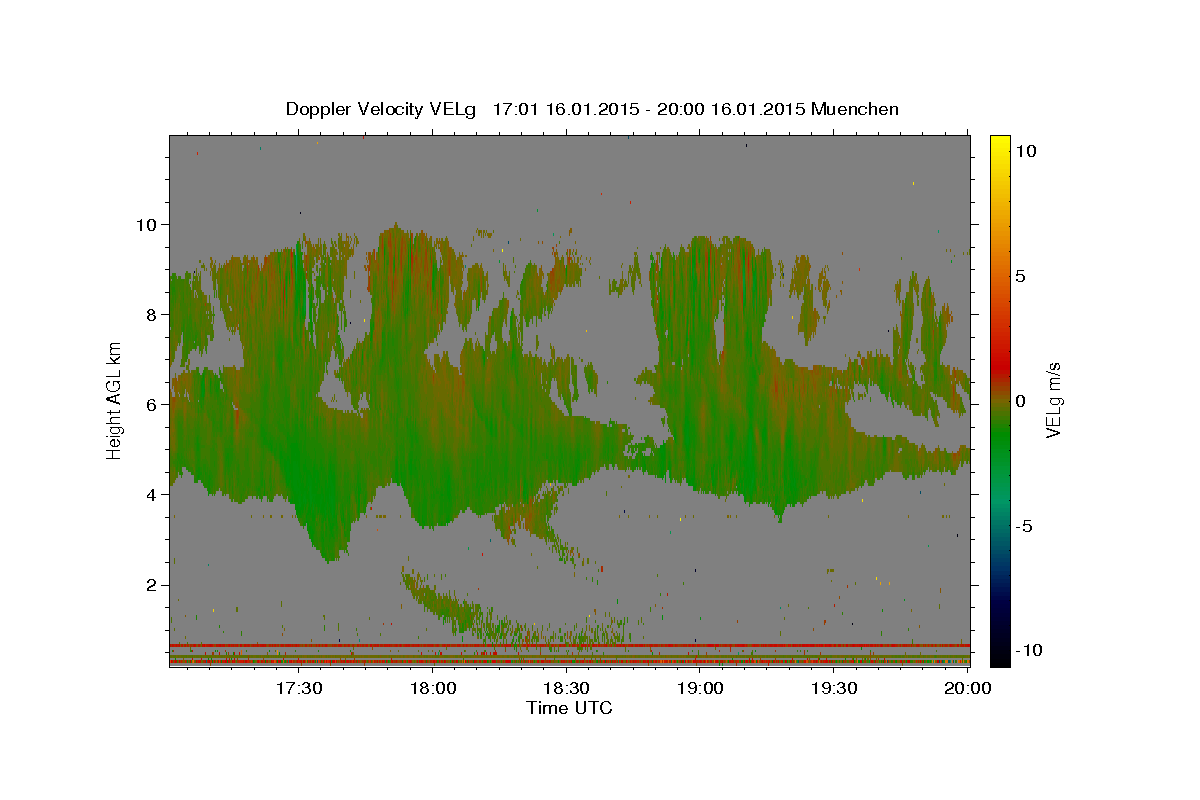
Task: Click the height tick label 10
Action: pos(146,224)
